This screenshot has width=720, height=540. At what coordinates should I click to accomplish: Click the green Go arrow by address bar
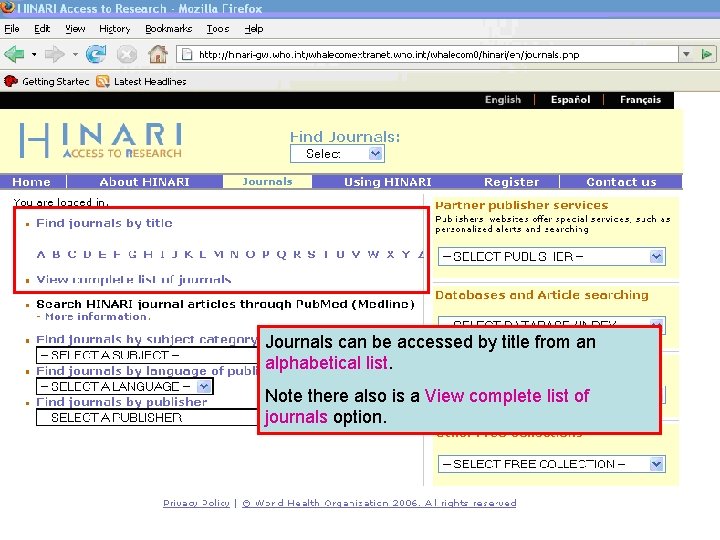click(x=706, y=55)
